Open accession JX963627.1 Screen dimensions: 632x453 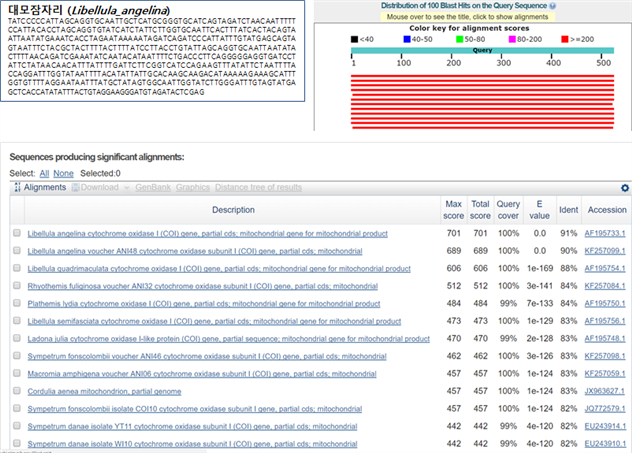coord(605,391)
